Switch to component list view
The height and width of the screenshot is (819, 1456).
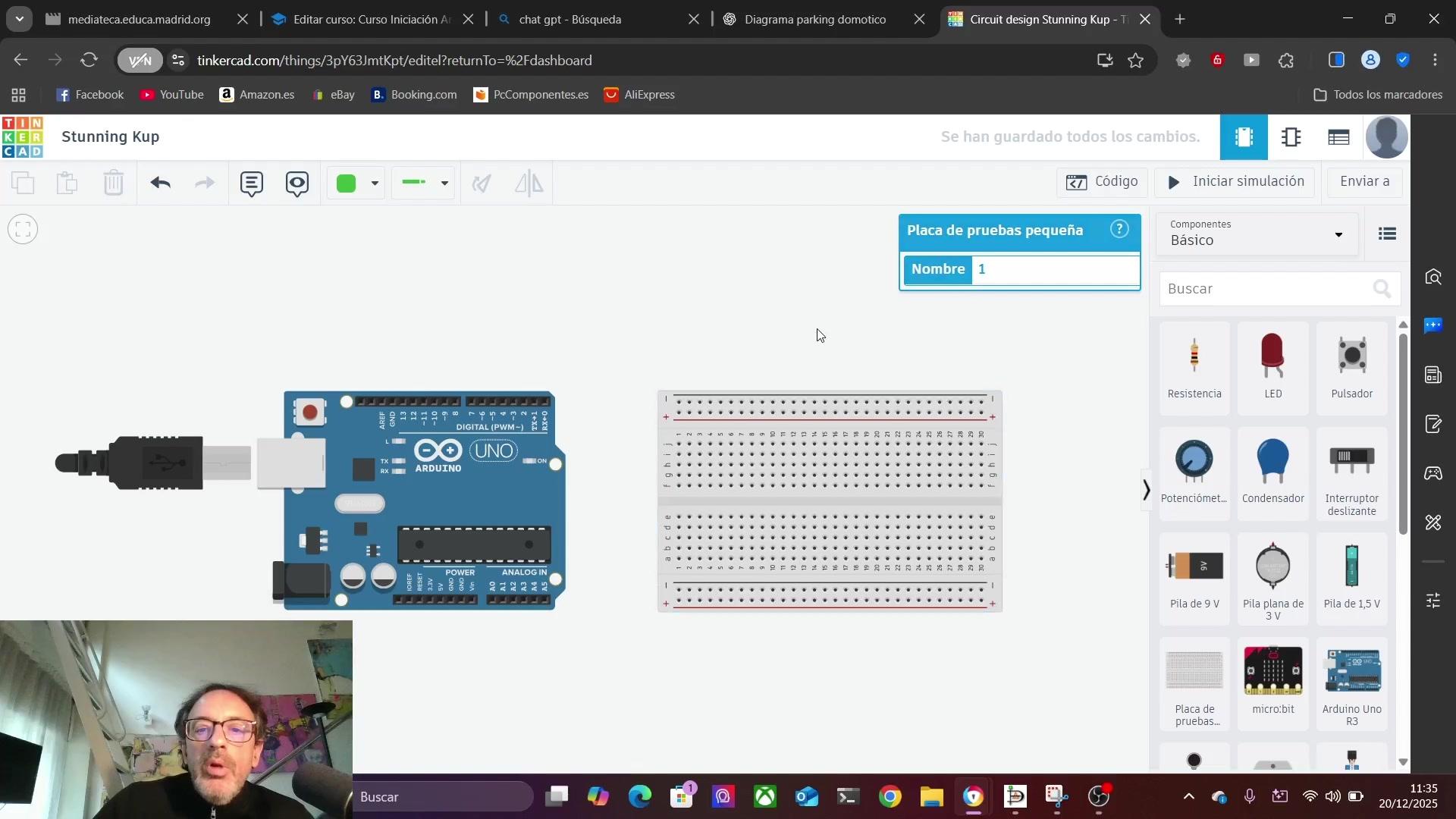[1338, 137]
